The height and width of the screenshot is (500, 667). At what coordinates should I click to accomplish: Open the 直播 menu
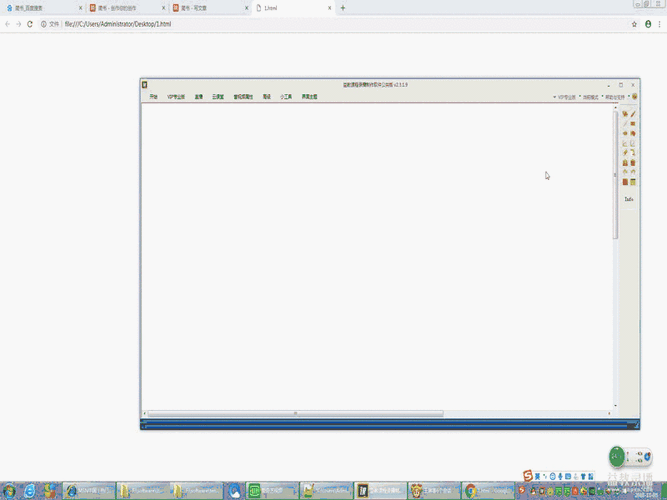pos(199,97)
